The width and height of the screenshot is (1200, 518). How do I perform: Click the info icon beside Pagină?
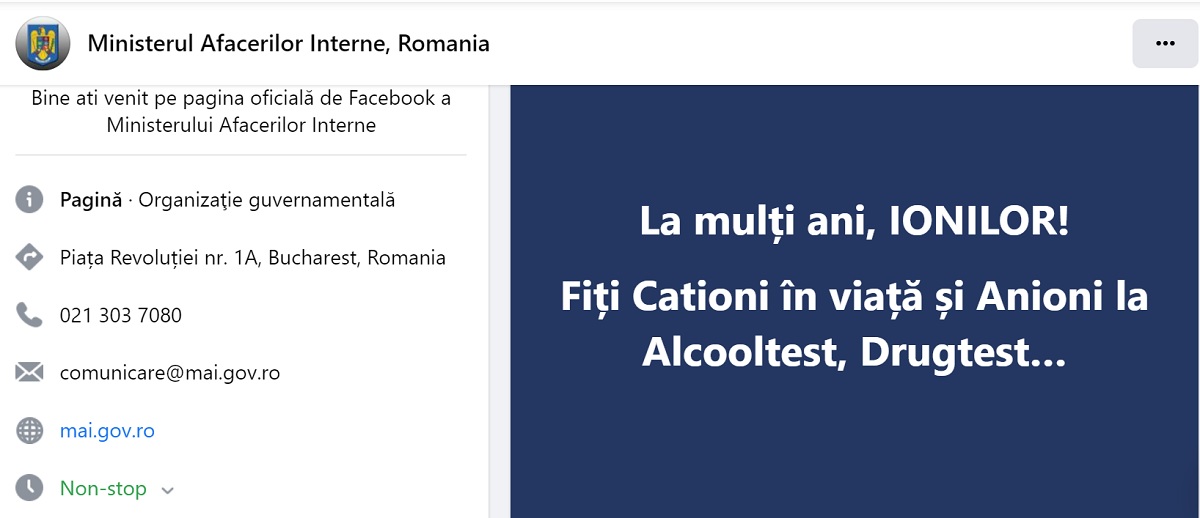(30, 200)
